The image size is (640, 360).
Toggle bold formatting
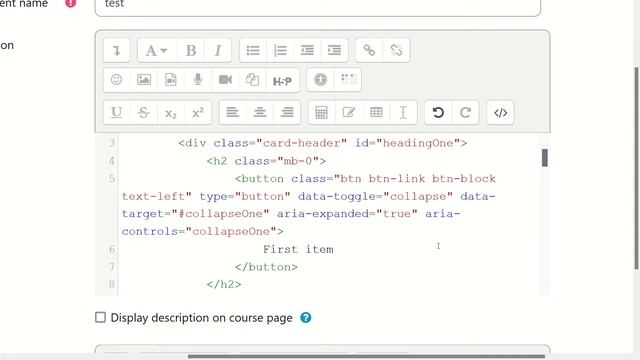[x=191, y=50]
